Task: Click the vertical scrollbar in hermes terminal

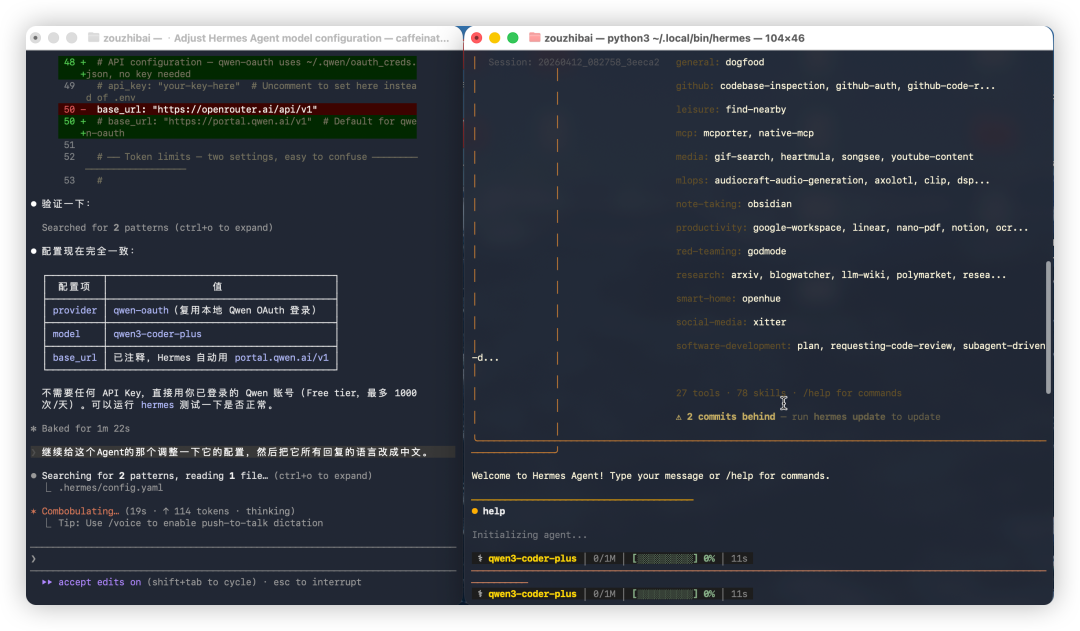Action: tap(1048, 328)
